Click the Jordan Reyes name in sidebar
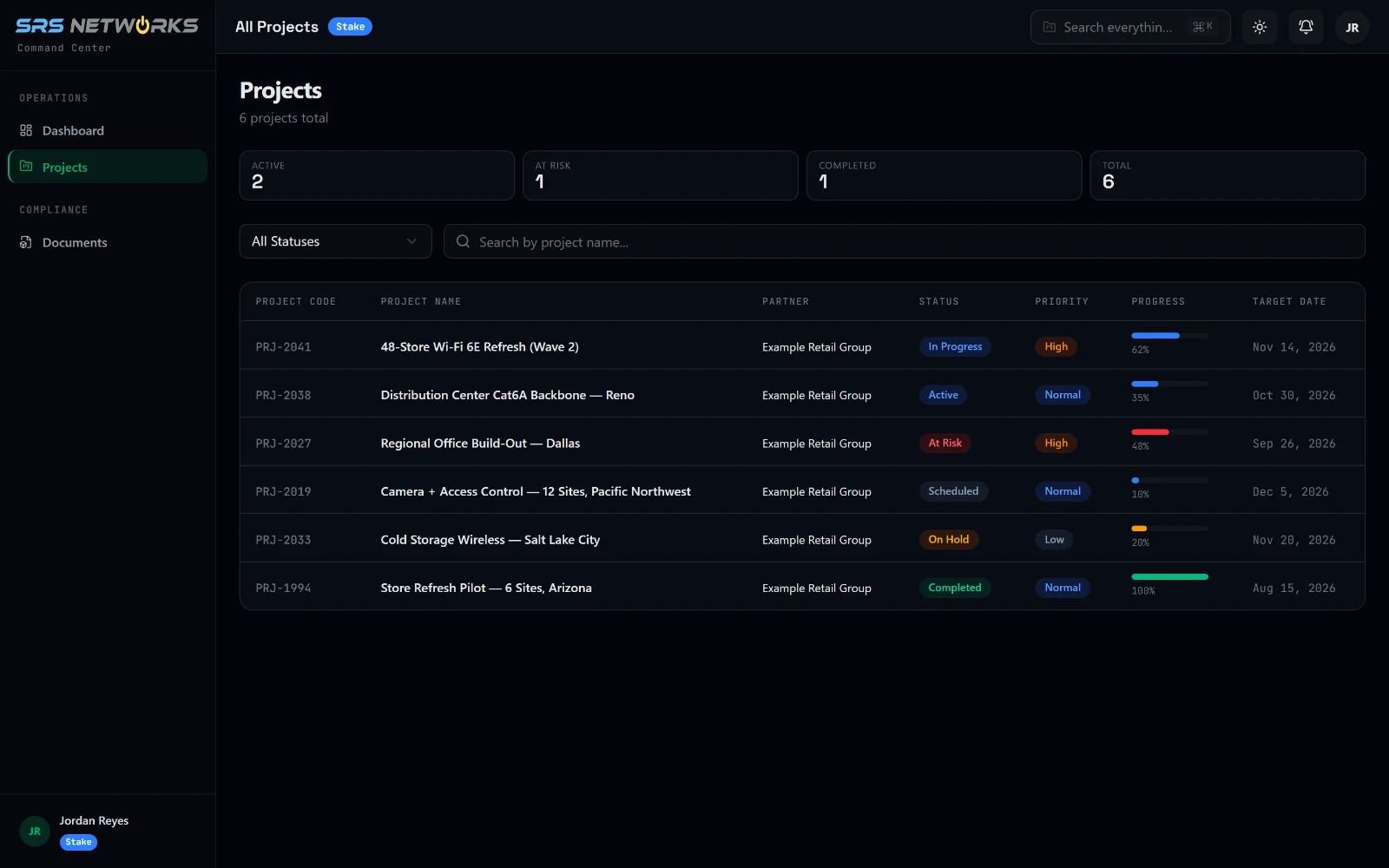 (x=94, y=820)
